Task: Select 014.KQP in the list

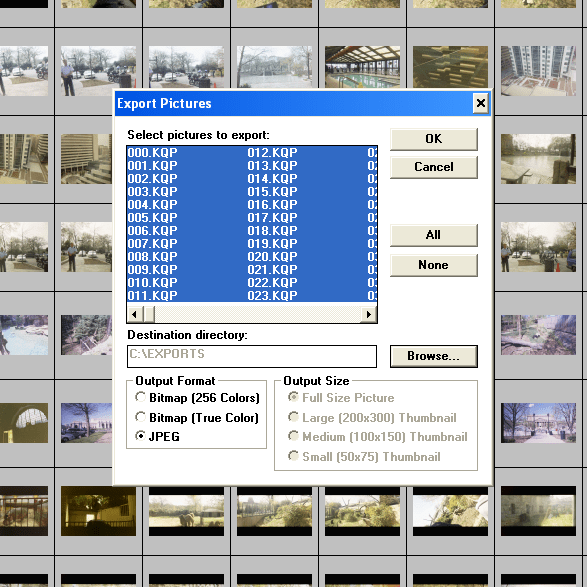Action: pyautogui.click(x=272, y=179)
